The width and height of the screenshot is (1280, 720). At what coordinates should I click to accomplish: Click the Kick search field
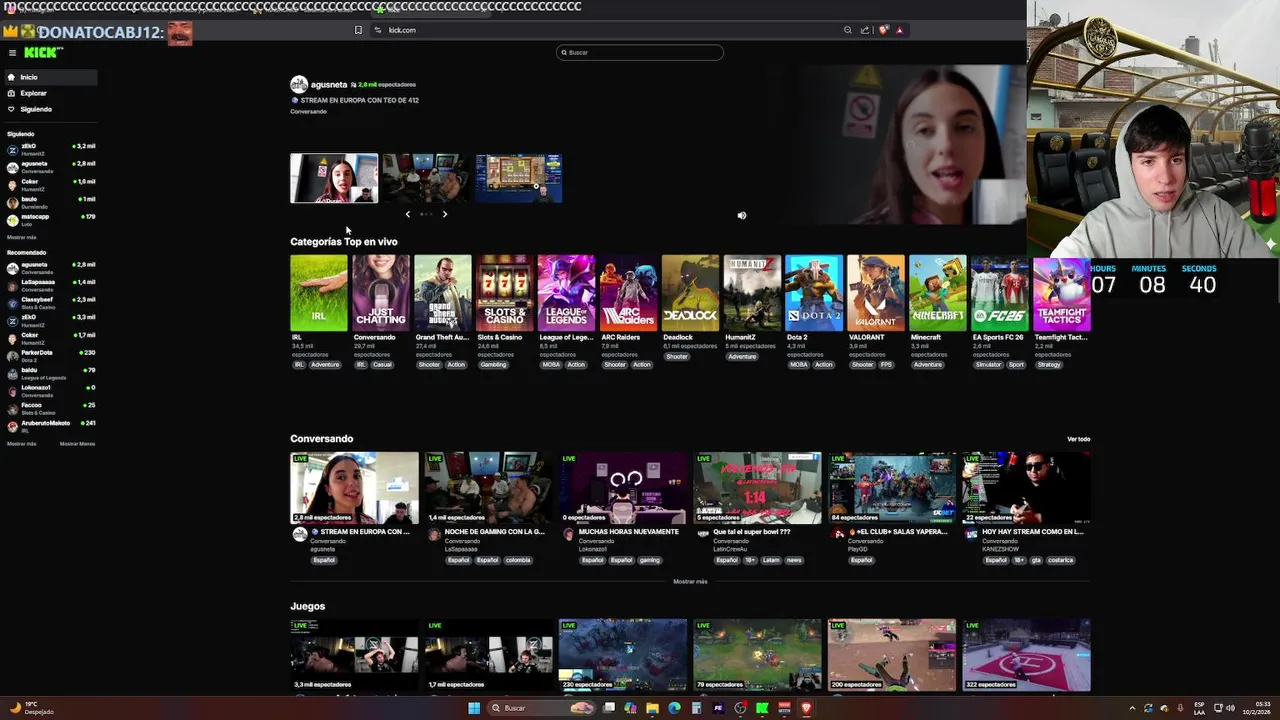(x=639, y=52)
